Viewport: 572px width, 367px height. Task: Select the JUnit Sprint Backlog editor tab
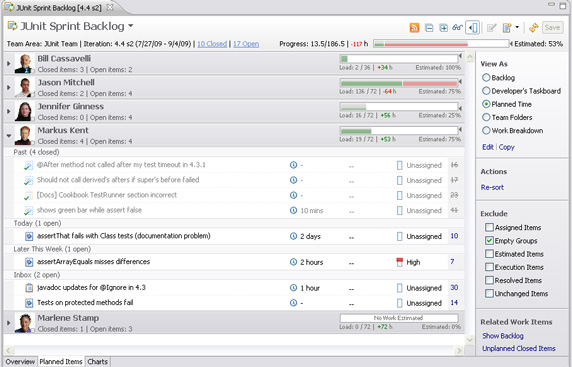59,8
